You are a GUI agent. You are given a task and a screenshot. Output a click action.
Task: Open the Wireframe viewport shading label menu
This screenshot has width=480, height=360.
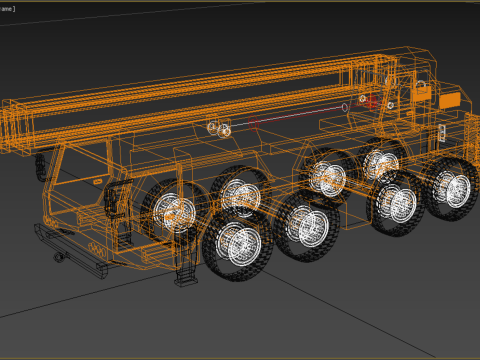7,9
